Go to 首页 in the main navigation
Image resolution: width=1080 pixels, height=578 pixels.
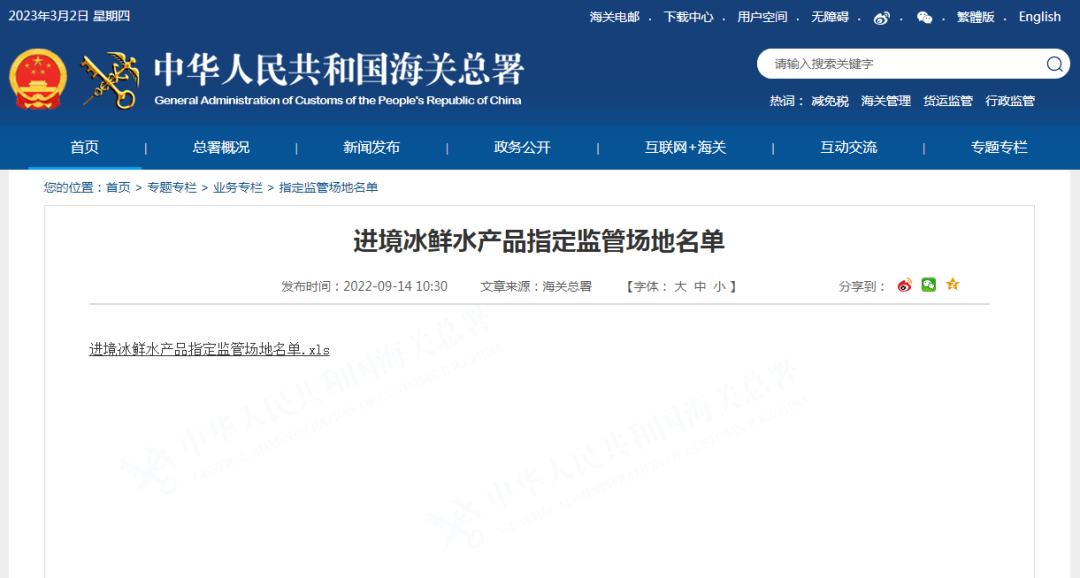click(x=84, y=146)
